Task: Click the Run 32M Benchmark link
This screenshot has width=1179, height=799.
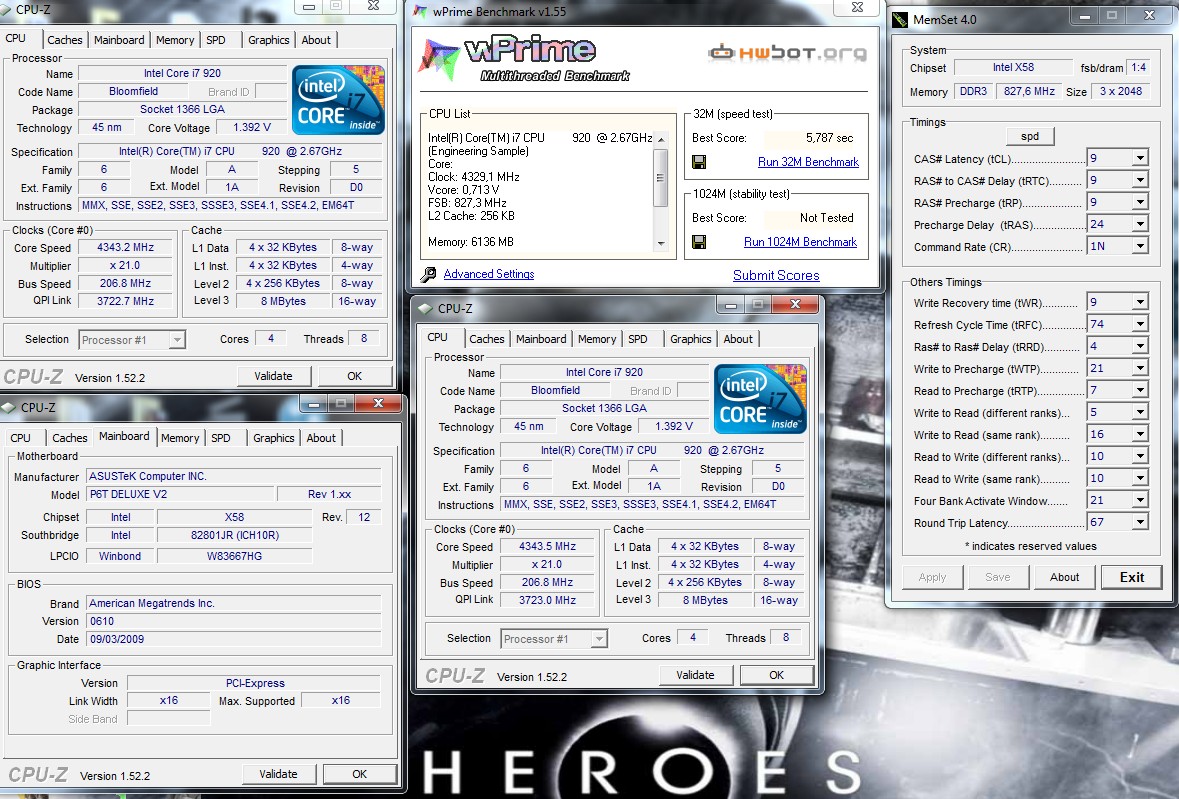Action: pos(808,162)
